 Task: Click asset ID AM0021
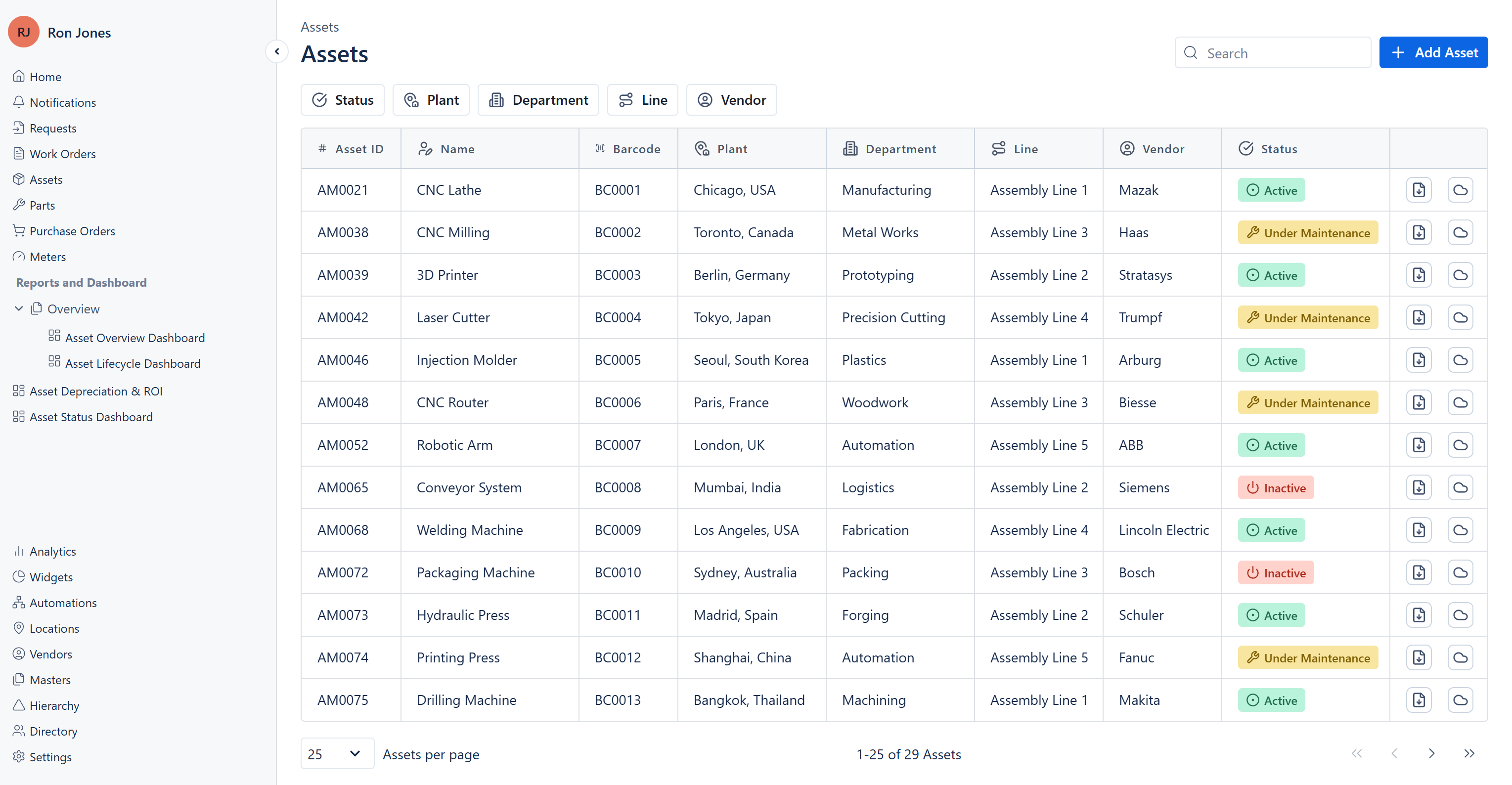pos(343,190)
